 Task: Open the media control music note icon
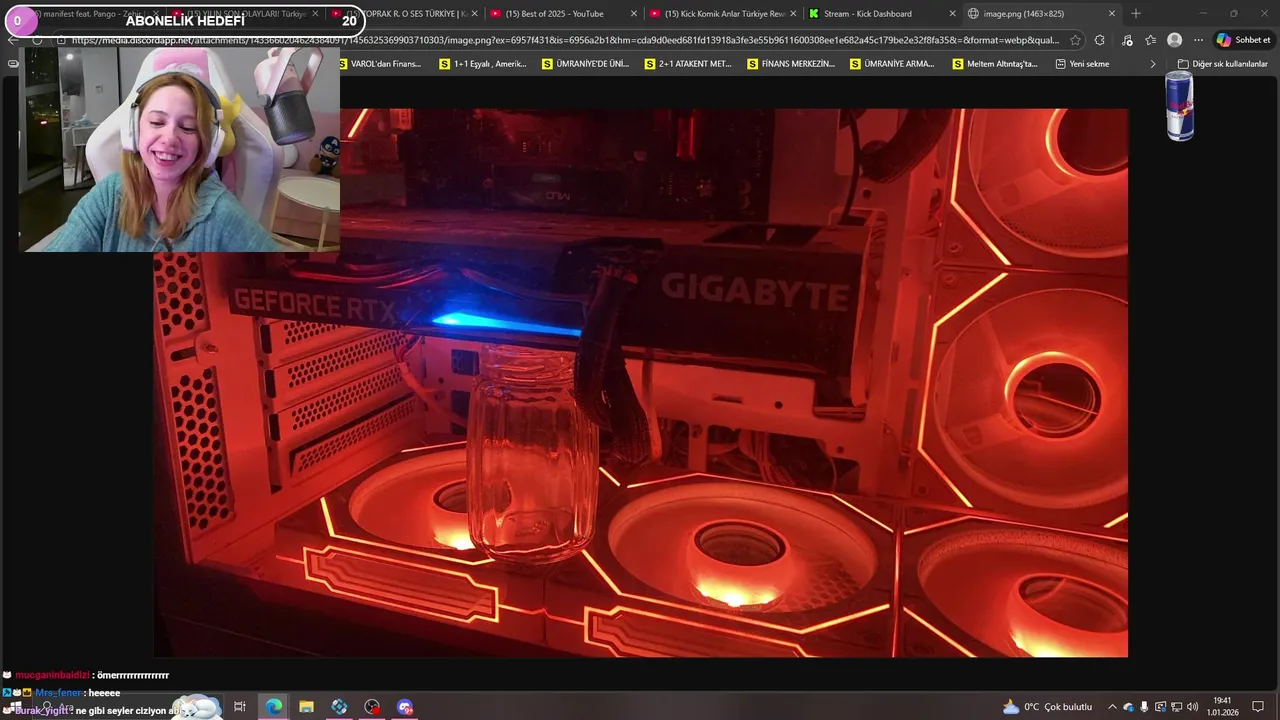pyautogui.click(x=1127, y=40)
